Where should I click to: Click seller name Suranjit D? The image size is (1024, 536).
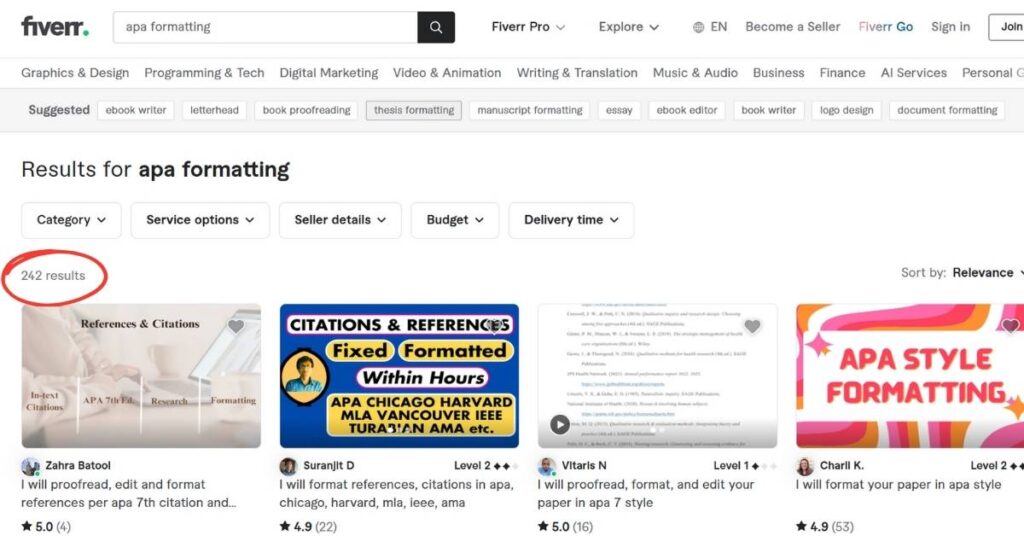[328, 465]
